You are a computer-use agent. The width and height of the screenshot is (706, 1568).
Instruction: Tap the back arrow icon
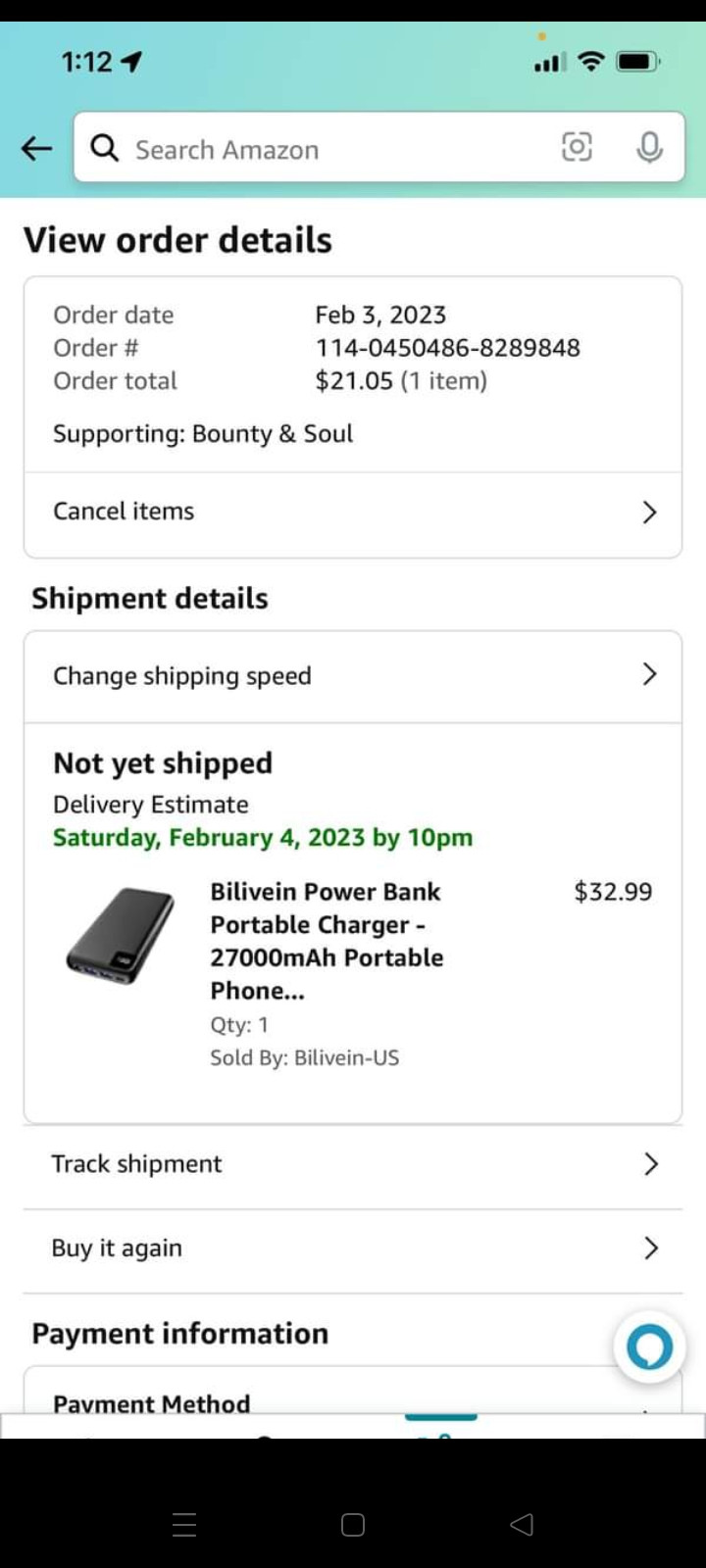pyautogui.click(x=37, y=149)
